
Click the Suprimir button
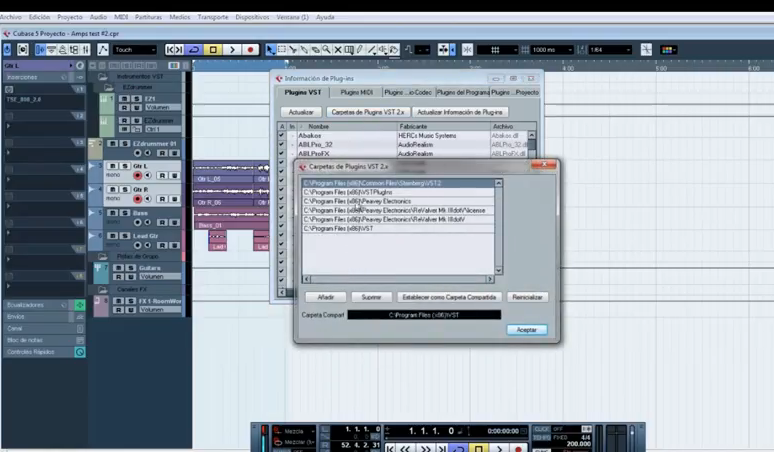tap(371, 297)
